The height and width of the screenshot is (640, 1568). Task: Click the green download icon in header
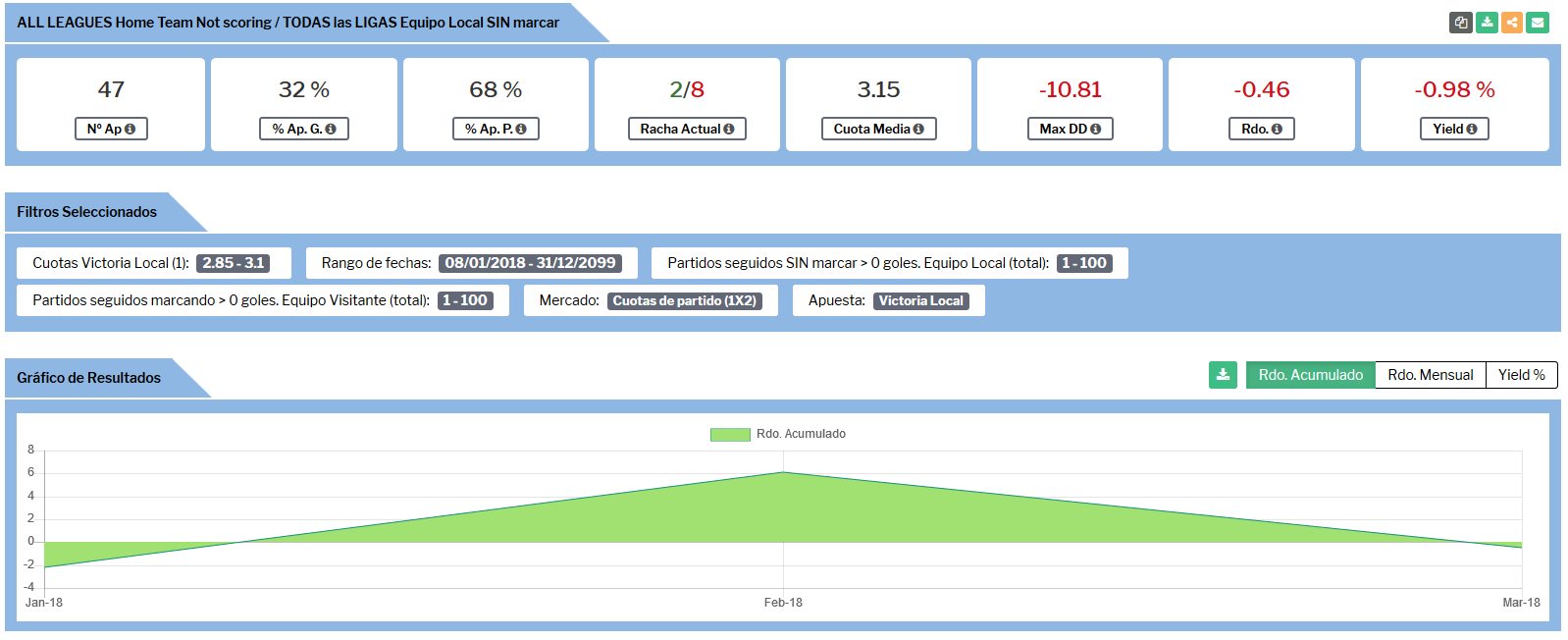1487,23
